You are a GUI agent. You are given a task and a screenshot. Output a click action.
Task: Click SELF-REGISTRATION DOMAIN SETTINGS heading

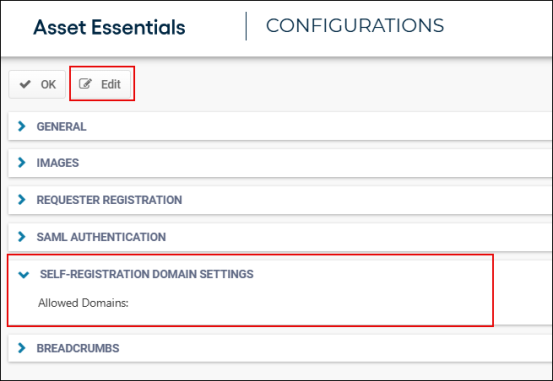[146, 274]
